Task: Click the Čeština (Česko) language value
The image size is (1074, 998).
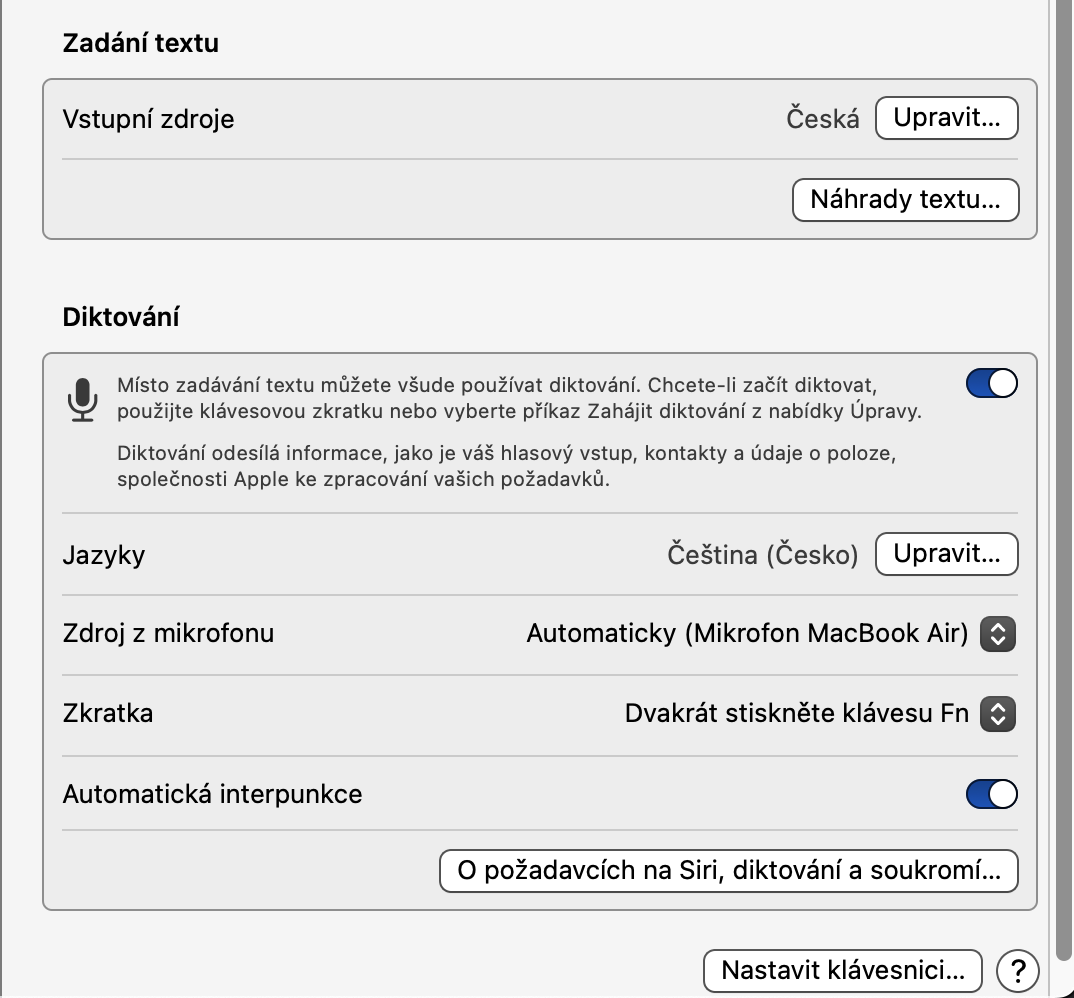Action: [x=762, y=554]
